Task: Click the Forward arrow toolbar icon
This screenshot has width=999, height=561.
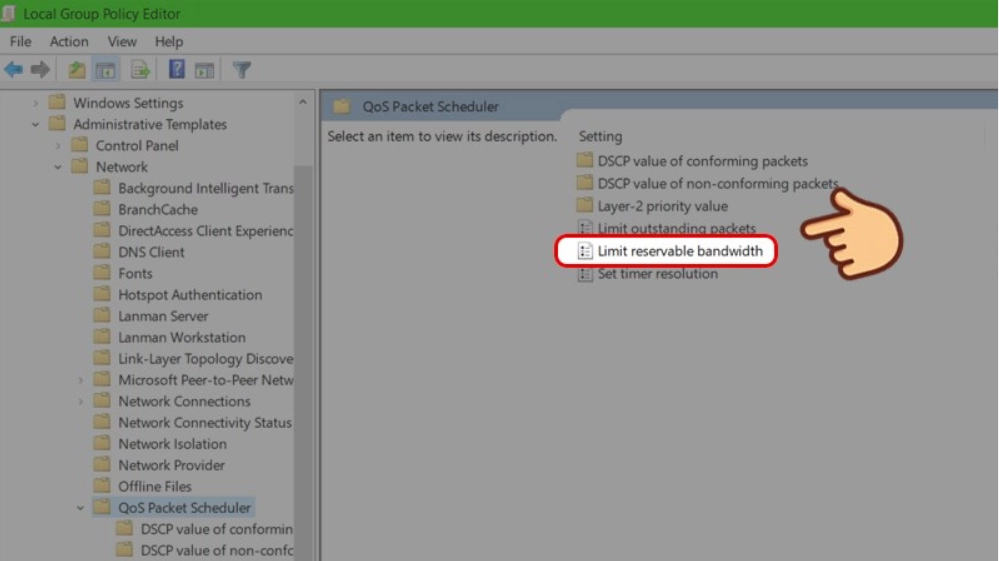Action: pos(40,69)
